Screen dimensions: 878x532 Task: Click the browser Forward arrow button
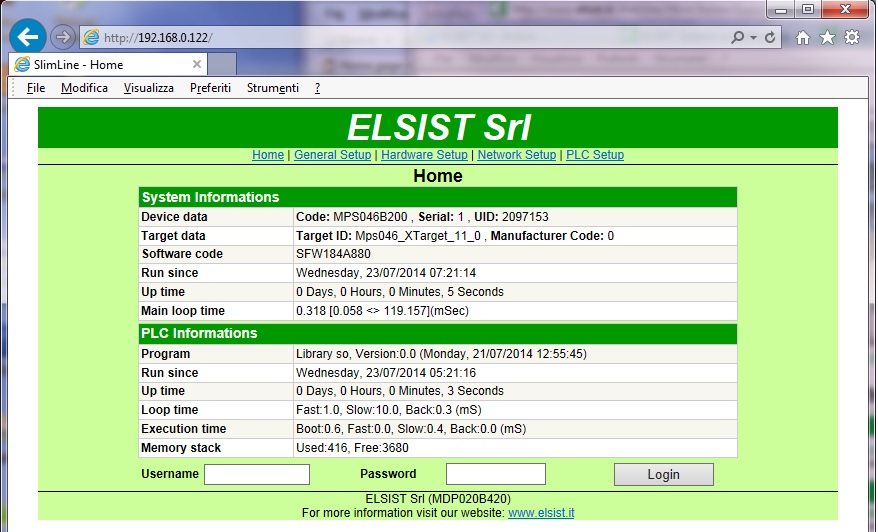click(63, 38)
